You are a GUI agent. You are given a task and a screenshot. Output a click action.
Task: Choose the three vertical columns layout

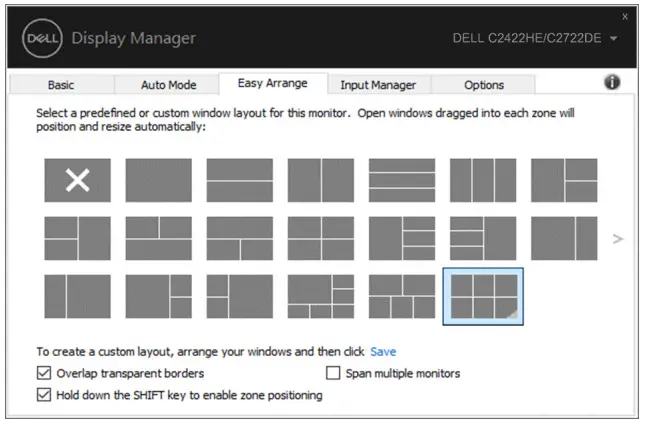482,180
